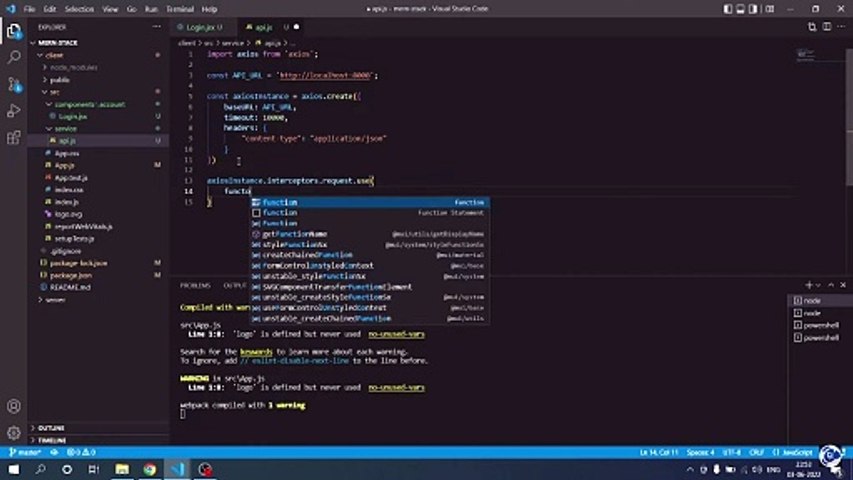
Task: Switch to the Problems panel tab
Action: [x=195, y=285]
